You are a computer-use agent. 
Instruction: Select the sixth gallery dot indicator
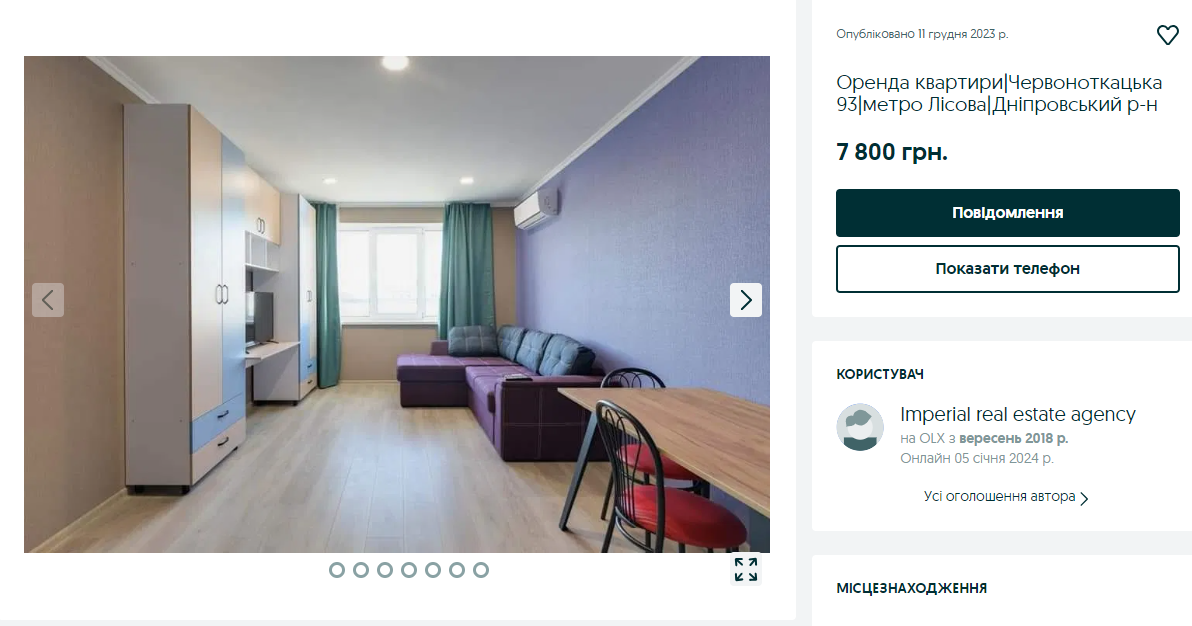point(457,570)
